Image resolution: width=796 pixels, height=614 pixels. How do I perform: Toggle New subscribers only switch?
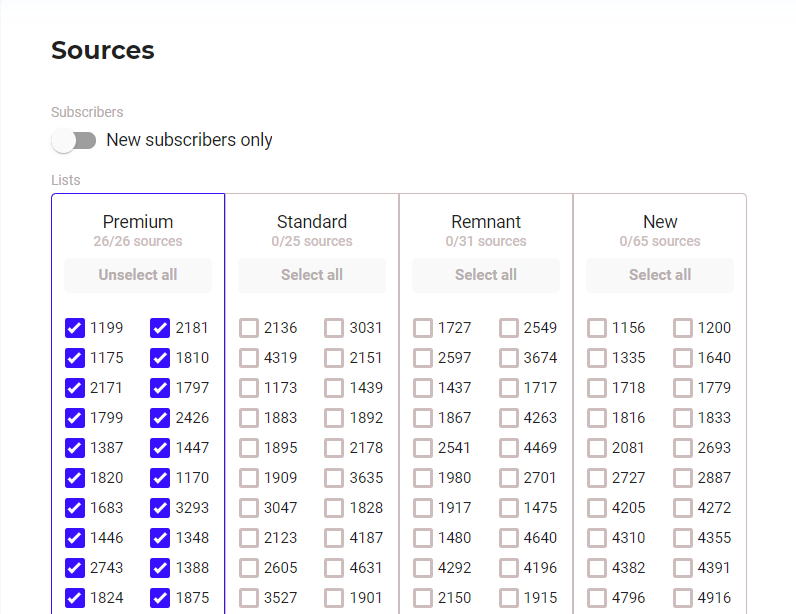pyautogui.click(x=74, y=141)
